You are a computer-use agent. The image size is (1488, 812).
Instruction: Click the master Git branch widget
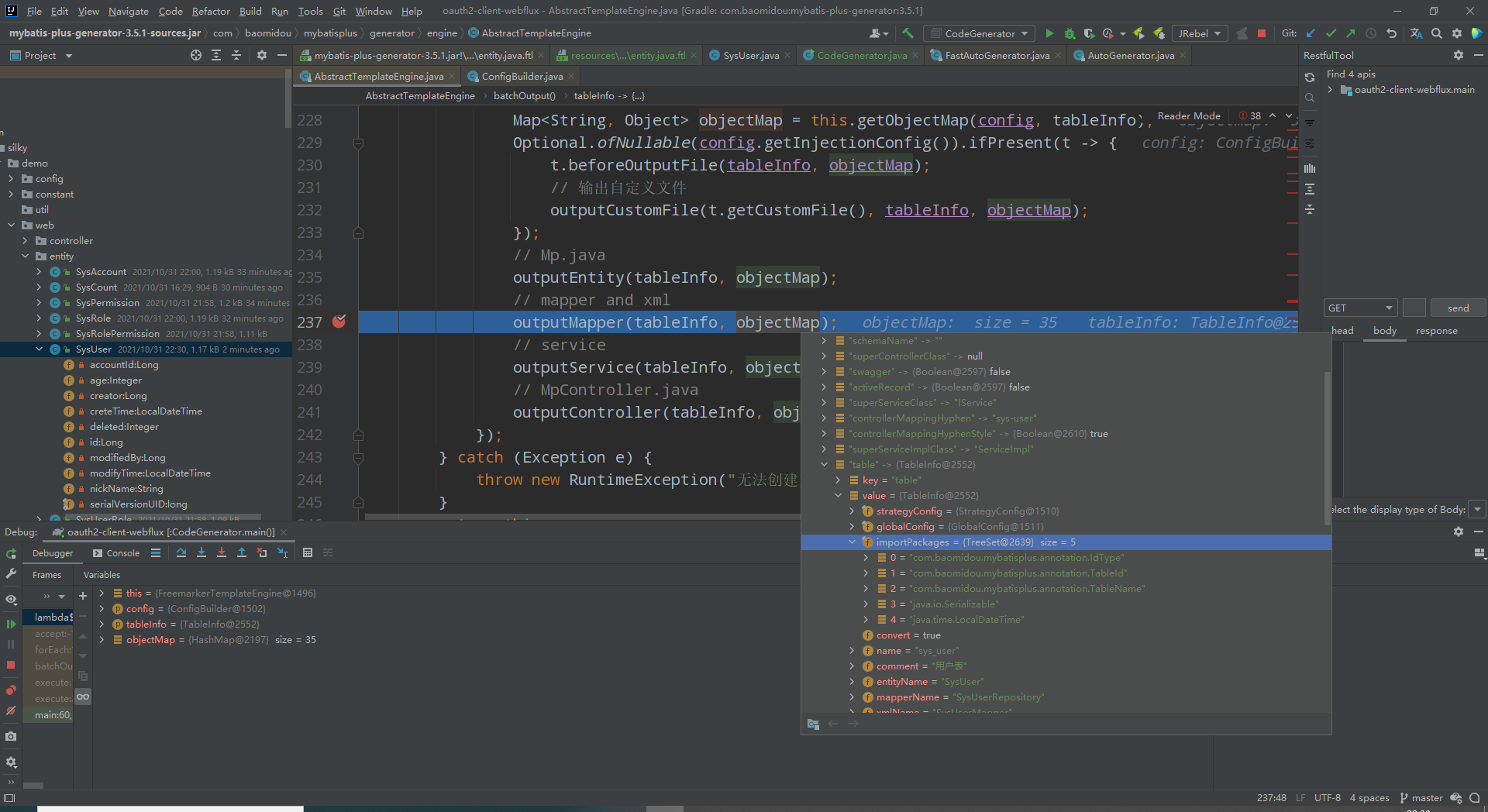tap(1421, 798)
